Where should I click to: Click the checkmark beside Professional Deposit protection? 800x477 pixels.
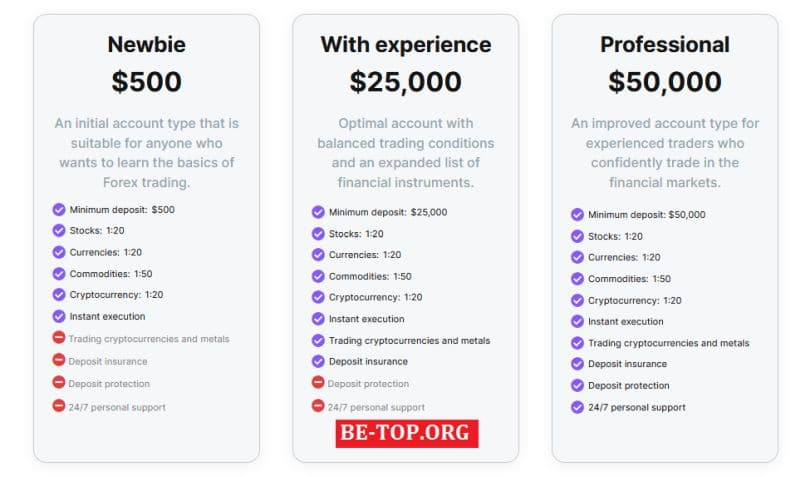[577, 385]
